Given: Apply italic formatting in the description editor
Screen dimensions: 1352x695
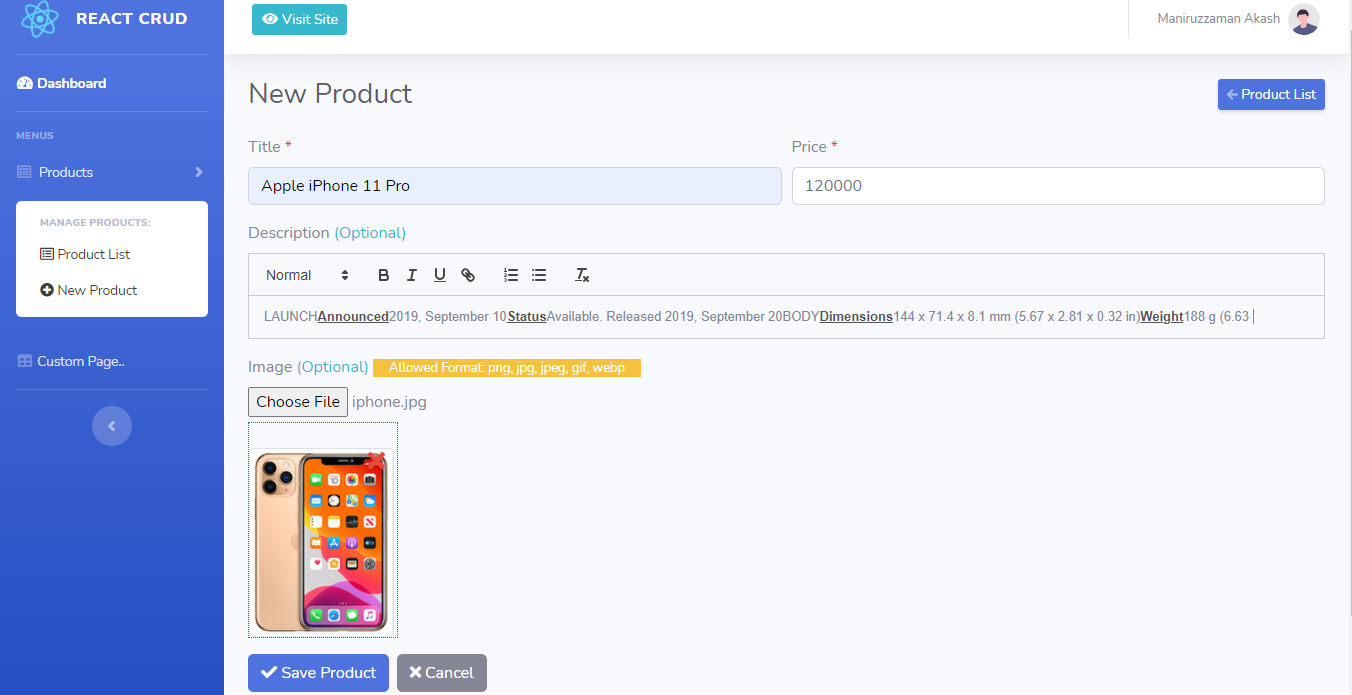Looking at the screenshot, I should [x=411, y=274].
